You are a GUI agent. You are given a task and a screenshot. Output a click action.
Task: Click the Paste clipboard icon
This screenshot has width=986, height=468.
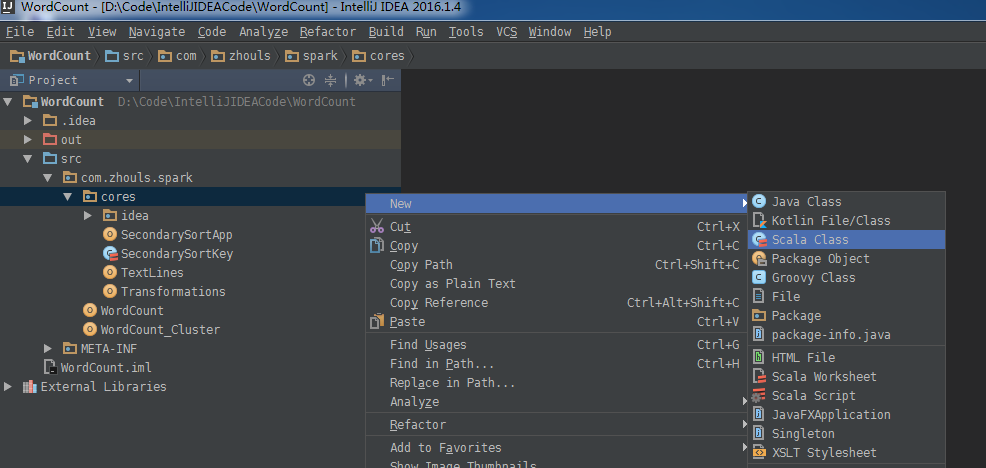click(377, 321)
